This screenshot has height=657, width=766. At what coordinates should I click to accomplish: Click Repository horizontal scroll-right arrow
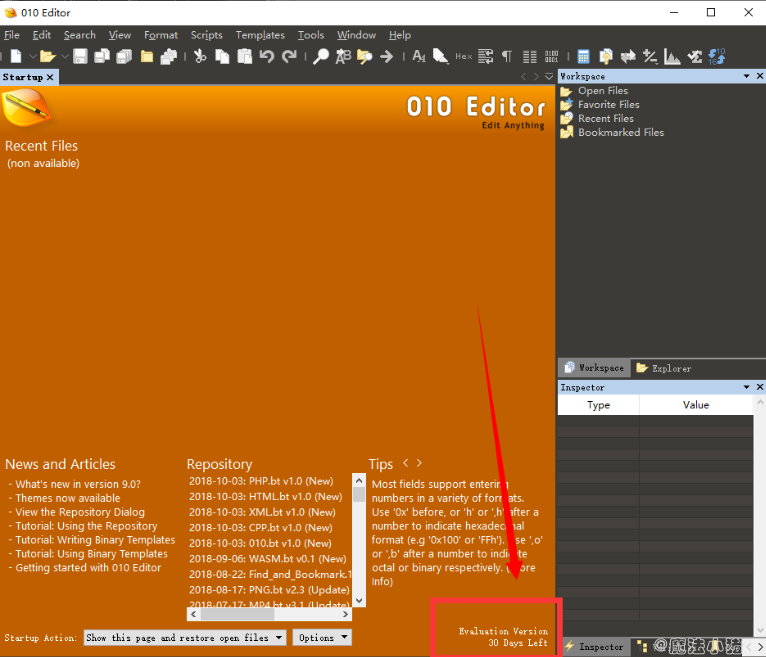pyautogui.click(x=345, y=614)
